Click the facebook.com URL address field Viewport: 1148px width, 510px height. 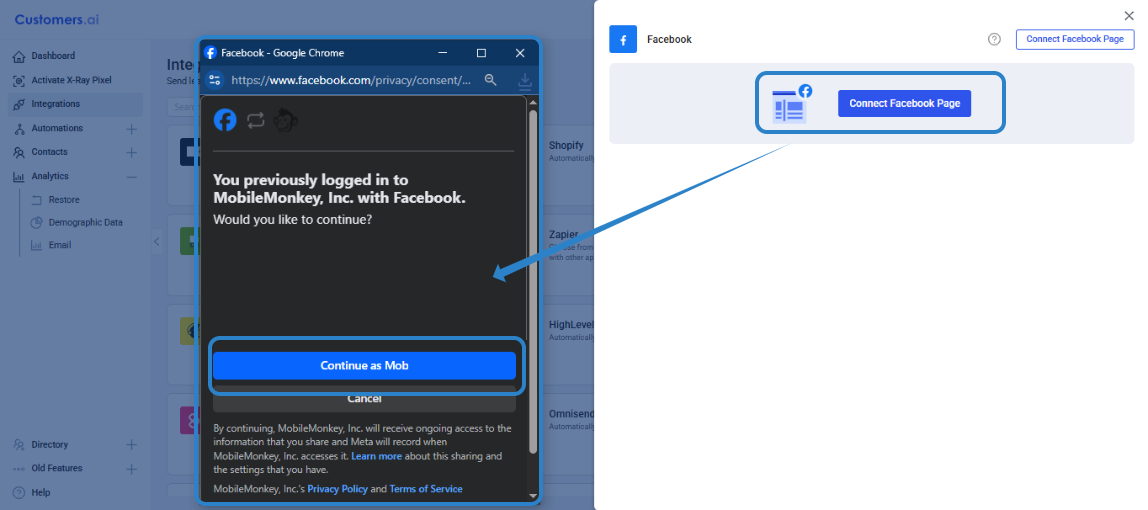pyautogui.click(x=351, y=80)
